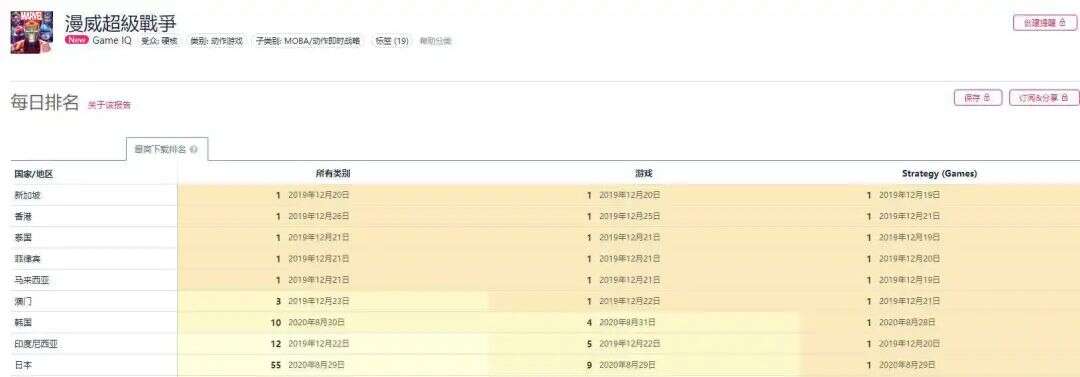This screenshot has height=377, width=1080.
Task: Click the 所有类别 column header
Action: [x=333, y=174]
